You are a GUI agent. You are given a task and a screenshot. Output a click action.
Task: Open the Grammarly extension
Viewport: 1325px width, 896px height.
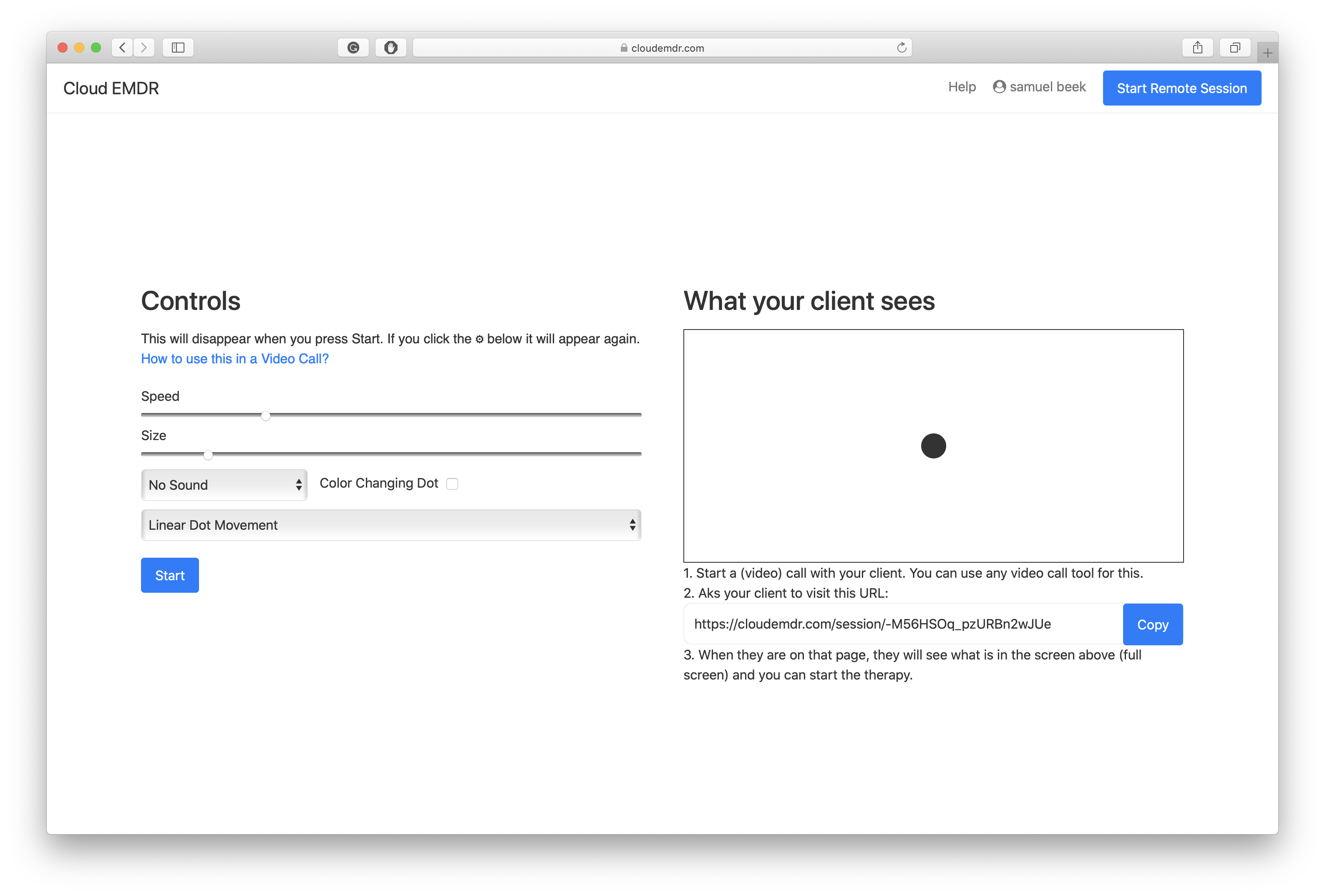353,47
